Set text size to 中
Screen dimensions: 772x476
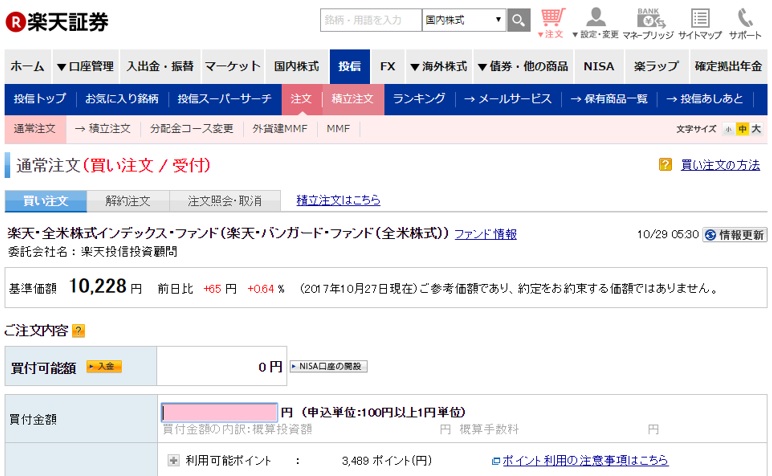pos(742,129)
